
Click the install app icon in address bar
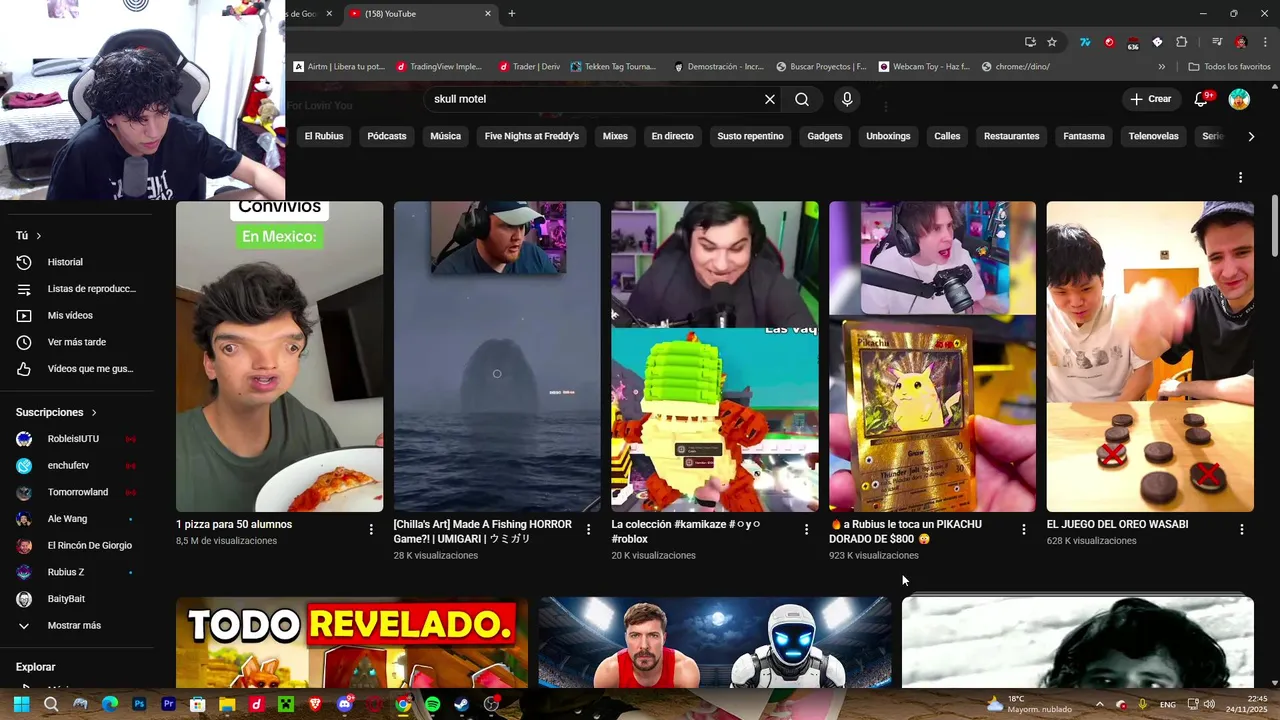tap(1030, 42)
